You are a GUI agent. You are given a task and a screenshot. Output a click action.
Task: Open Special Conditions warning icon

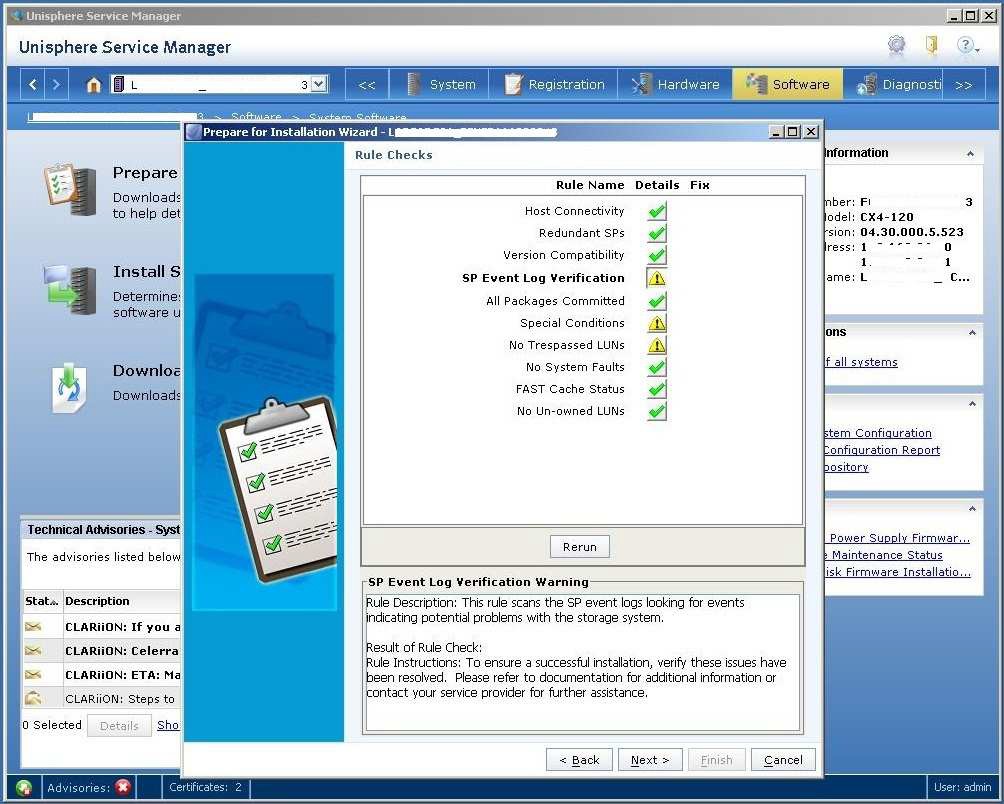656,323
